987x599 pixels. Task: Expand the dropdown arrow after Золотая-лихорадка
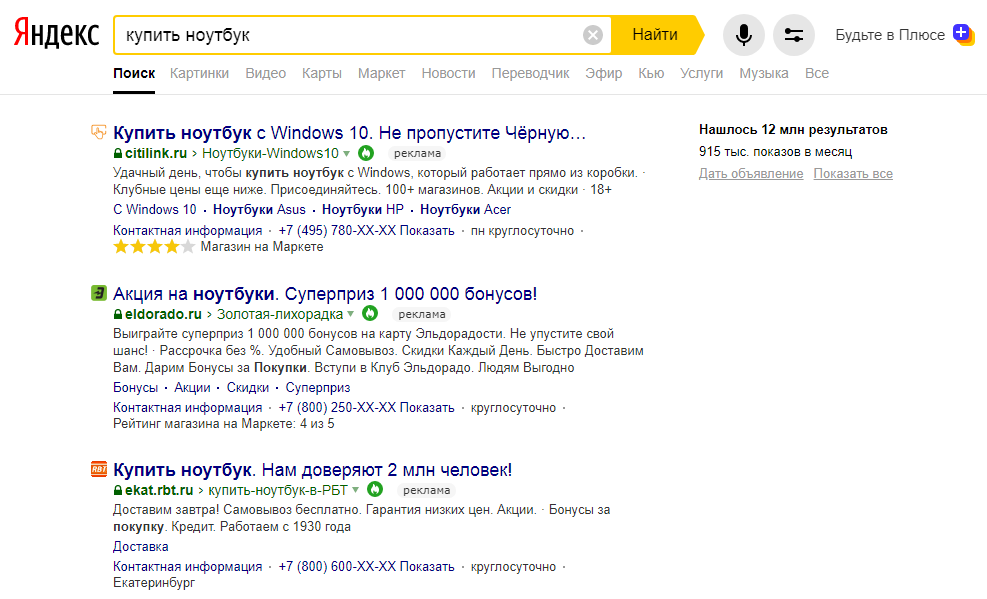[x=351, y=314]
